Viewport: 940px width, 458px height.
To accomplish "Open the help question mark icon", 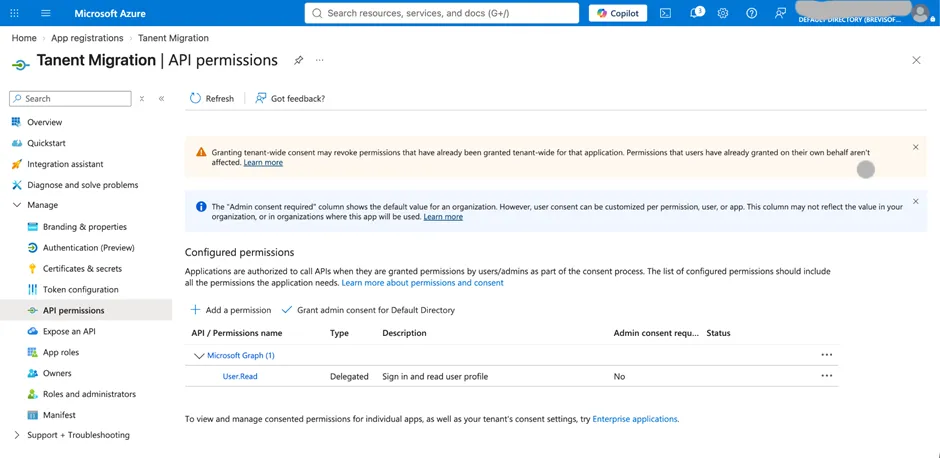I will pyautogui.click(x=751, y=13).
